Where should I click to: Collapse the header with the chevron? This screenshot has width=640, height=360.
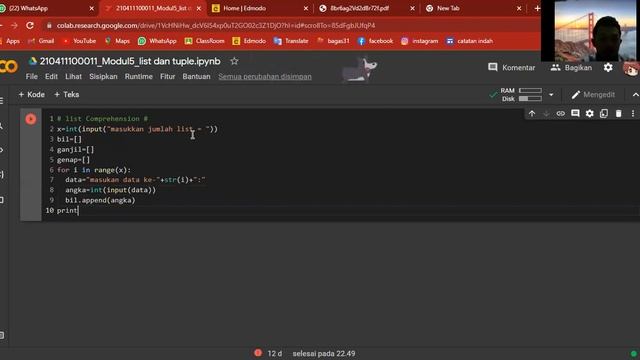635,95
